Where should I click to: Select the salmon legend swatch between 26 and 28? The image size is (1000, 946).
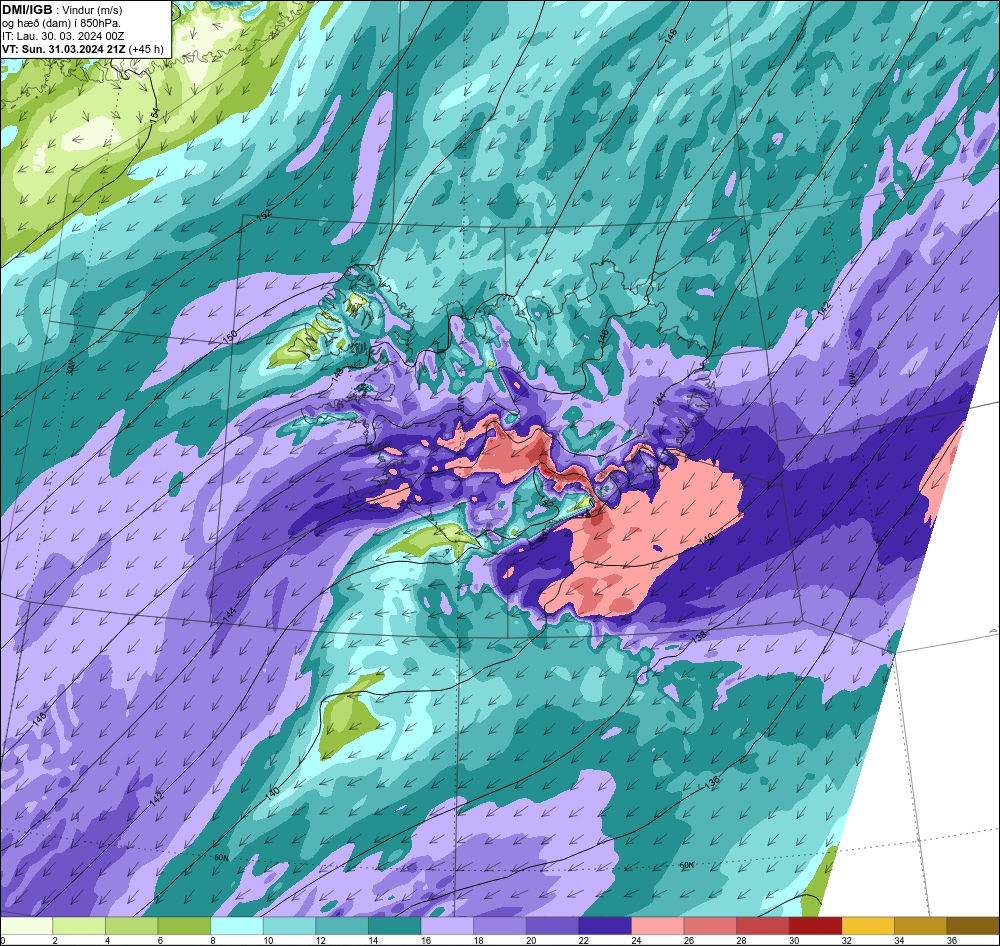[x=710, y=926]
